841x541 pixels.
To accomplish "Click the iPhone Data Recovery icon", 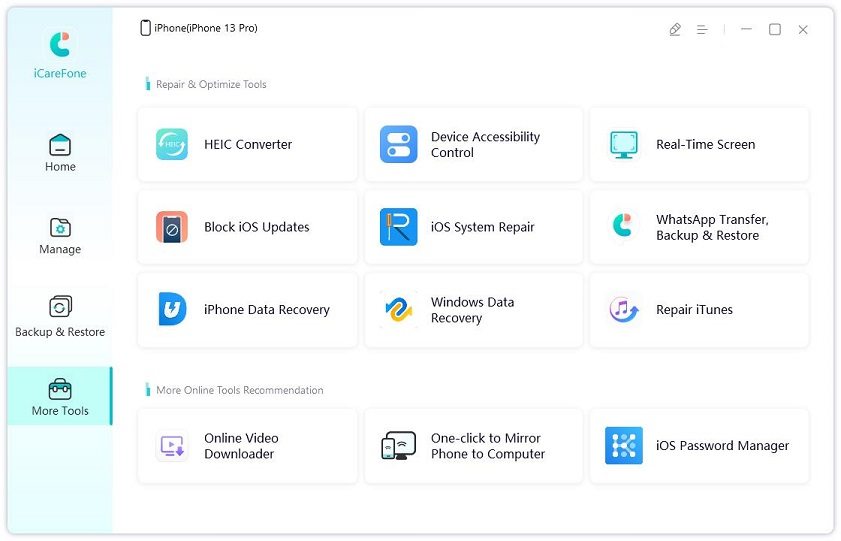I will [x=172, y=309].
